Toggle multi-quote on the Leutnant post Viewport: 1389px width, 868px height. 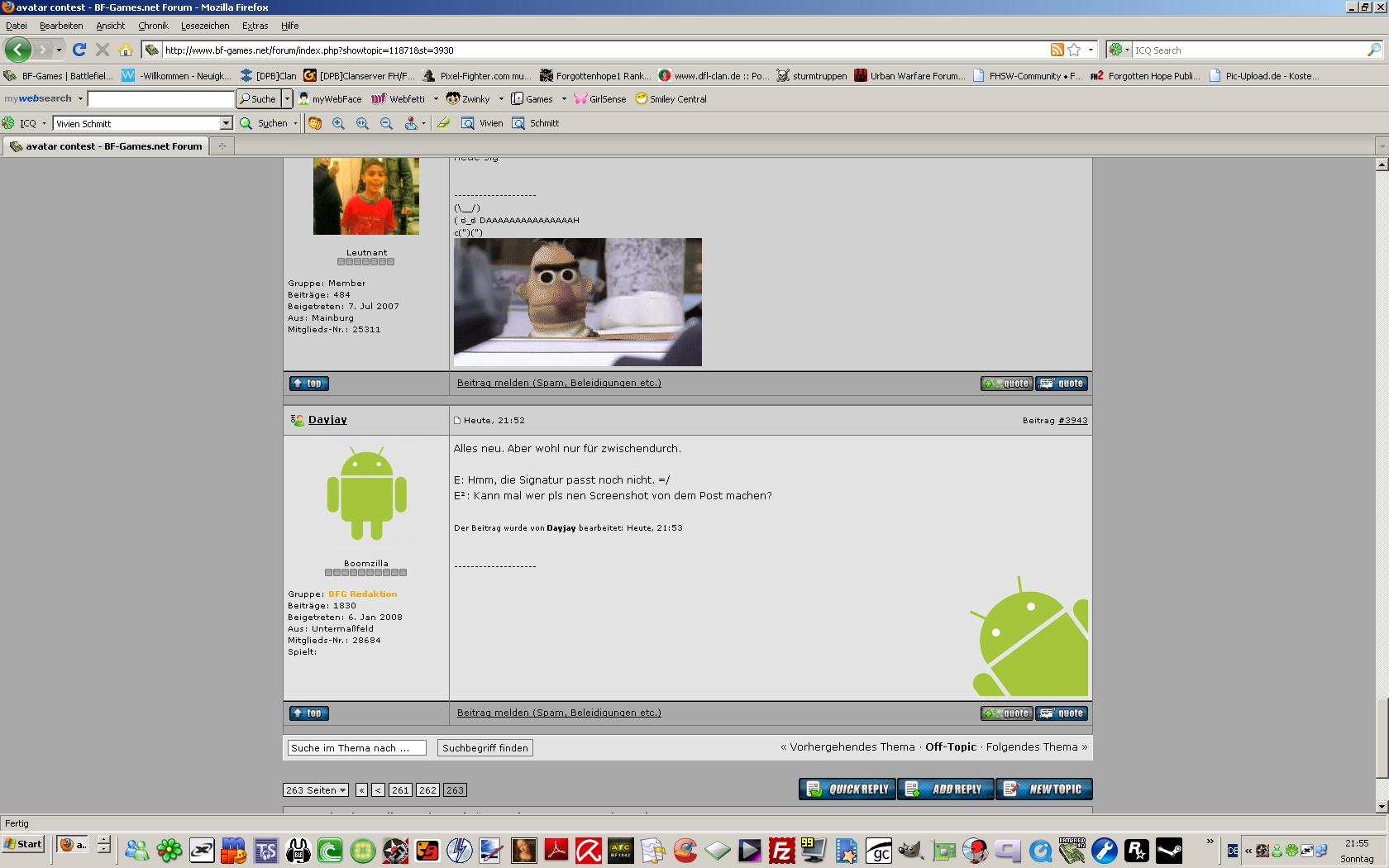1007,384
